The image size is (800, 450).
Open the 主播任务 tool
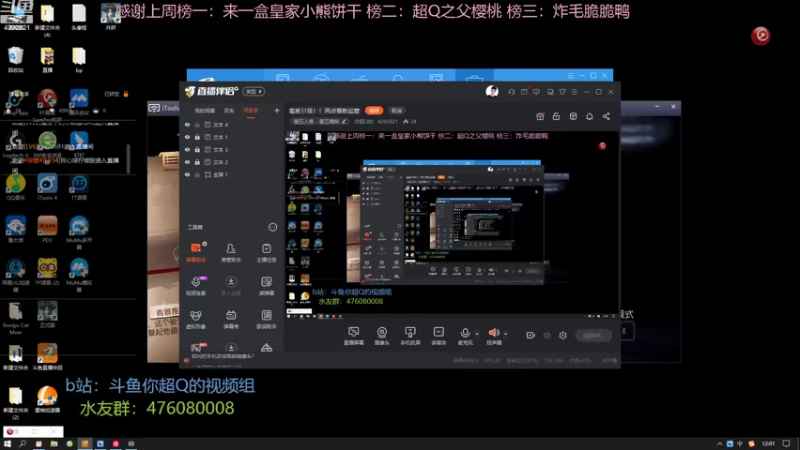266,253
